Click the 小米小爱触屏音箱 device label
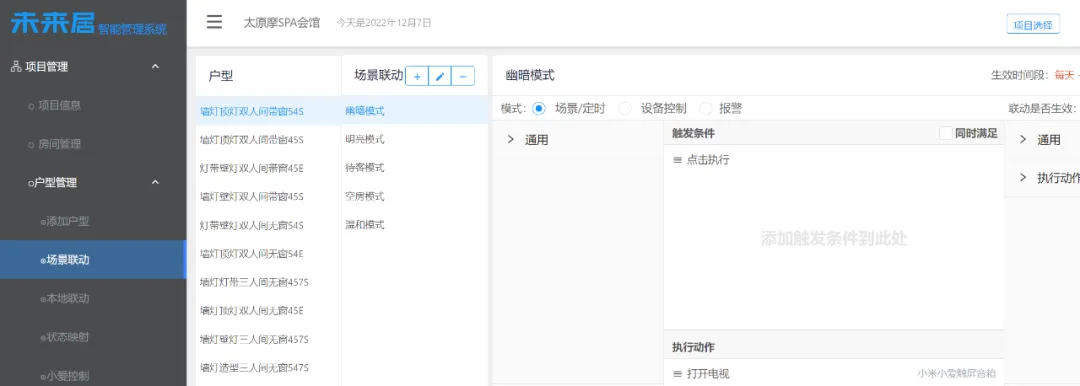 [x=957, y=374]
